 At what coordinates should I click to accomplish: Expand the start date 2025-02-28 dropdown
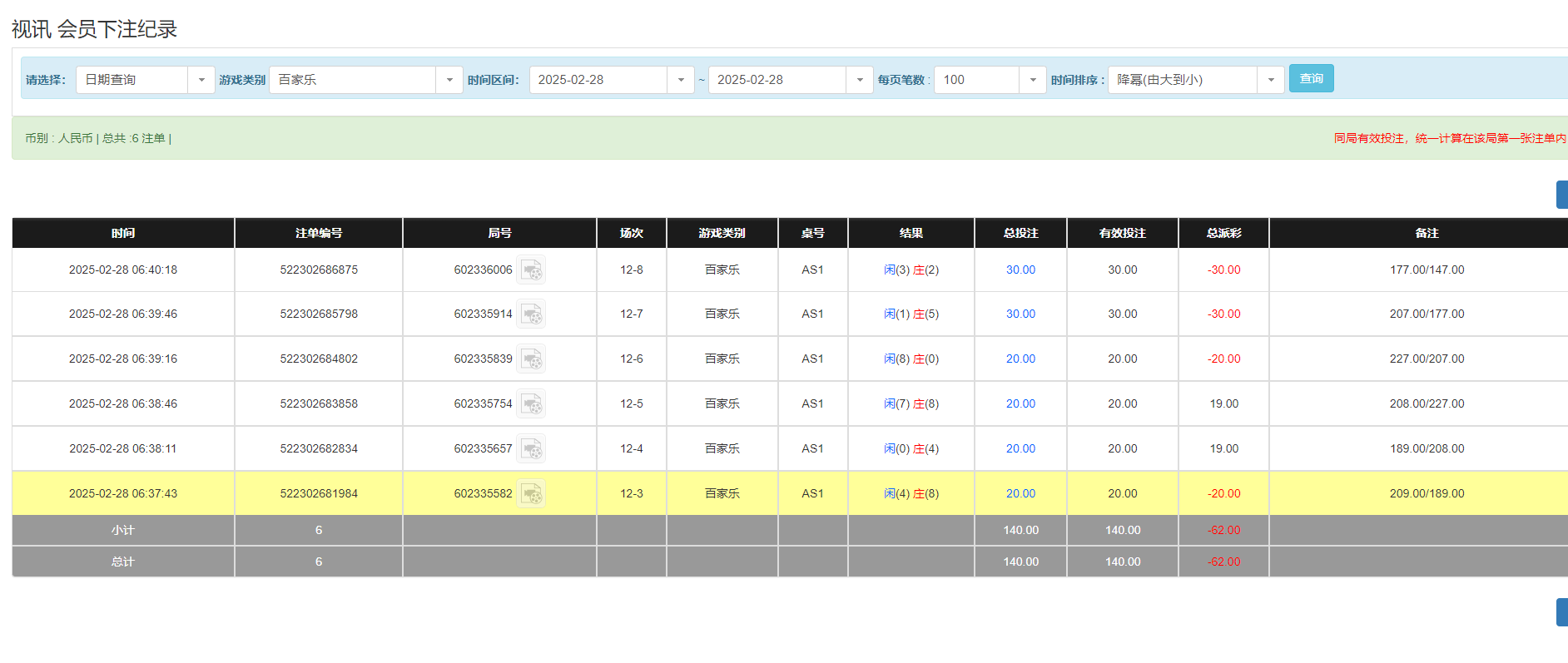[x=680, y=80]
